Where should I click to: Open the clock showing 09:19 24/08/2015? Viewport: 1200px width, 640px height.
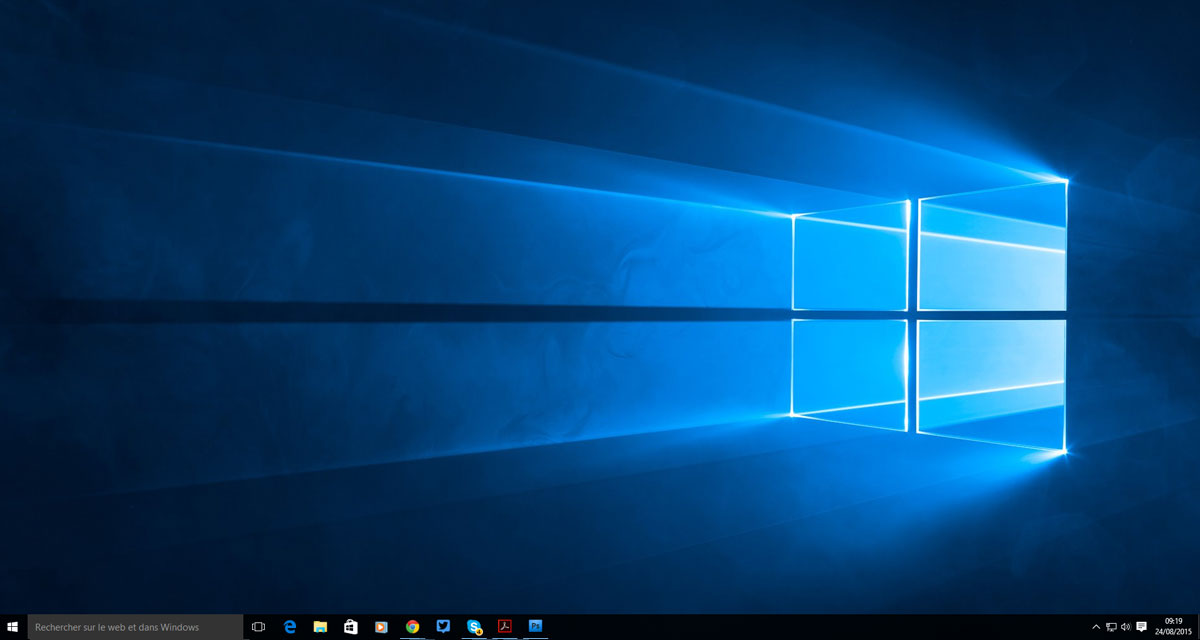pos(1173,627)
